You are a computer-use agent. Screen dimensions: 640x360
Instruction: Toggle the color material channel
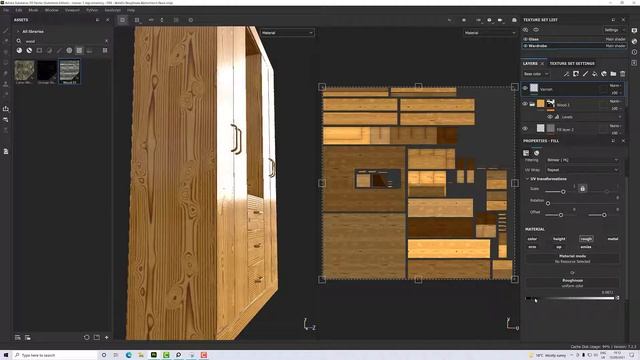pos(532,239)
